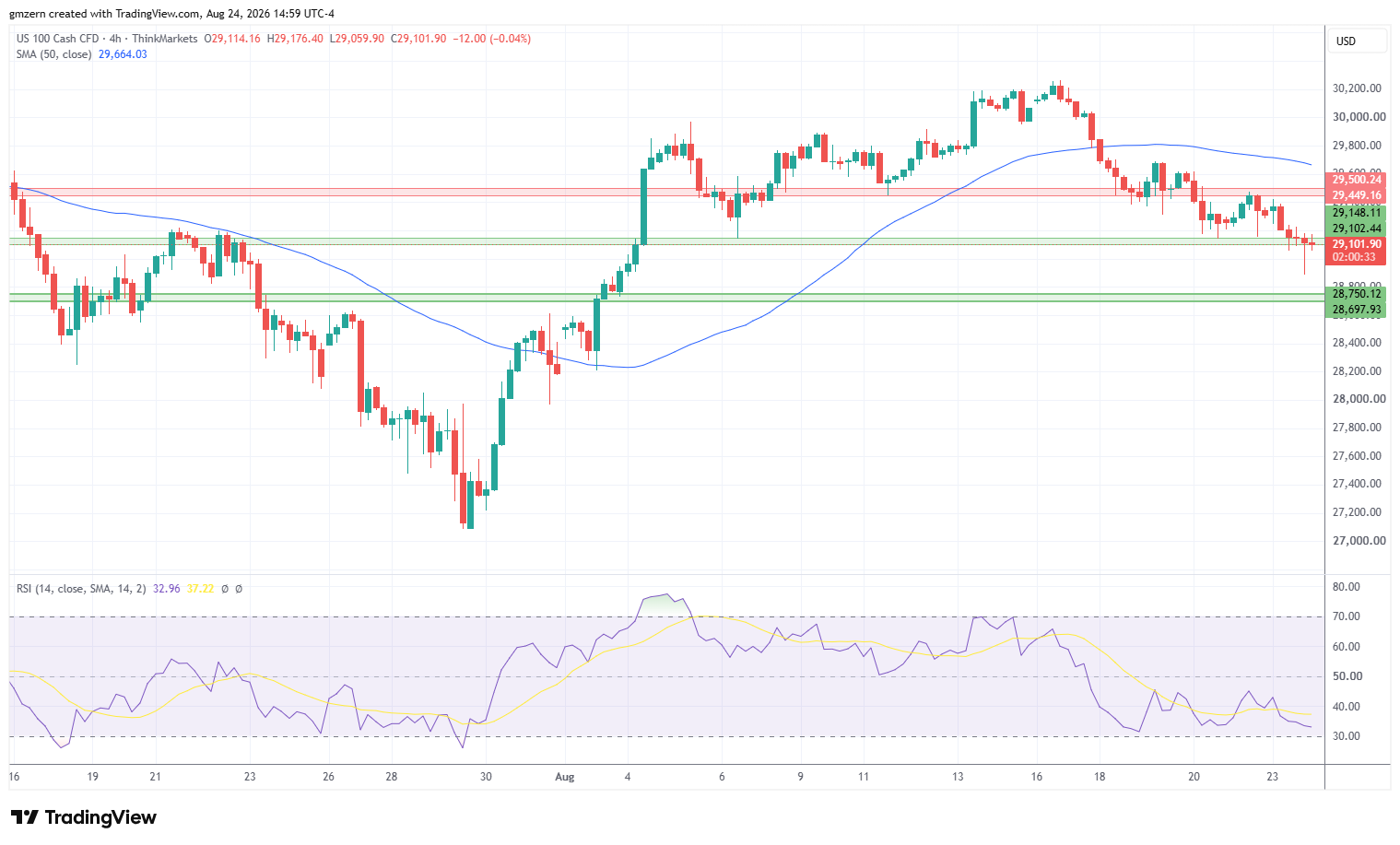Click the 28,400.00 price axis label
The height and width of the screenshot is (845, 1400).
1359,343
